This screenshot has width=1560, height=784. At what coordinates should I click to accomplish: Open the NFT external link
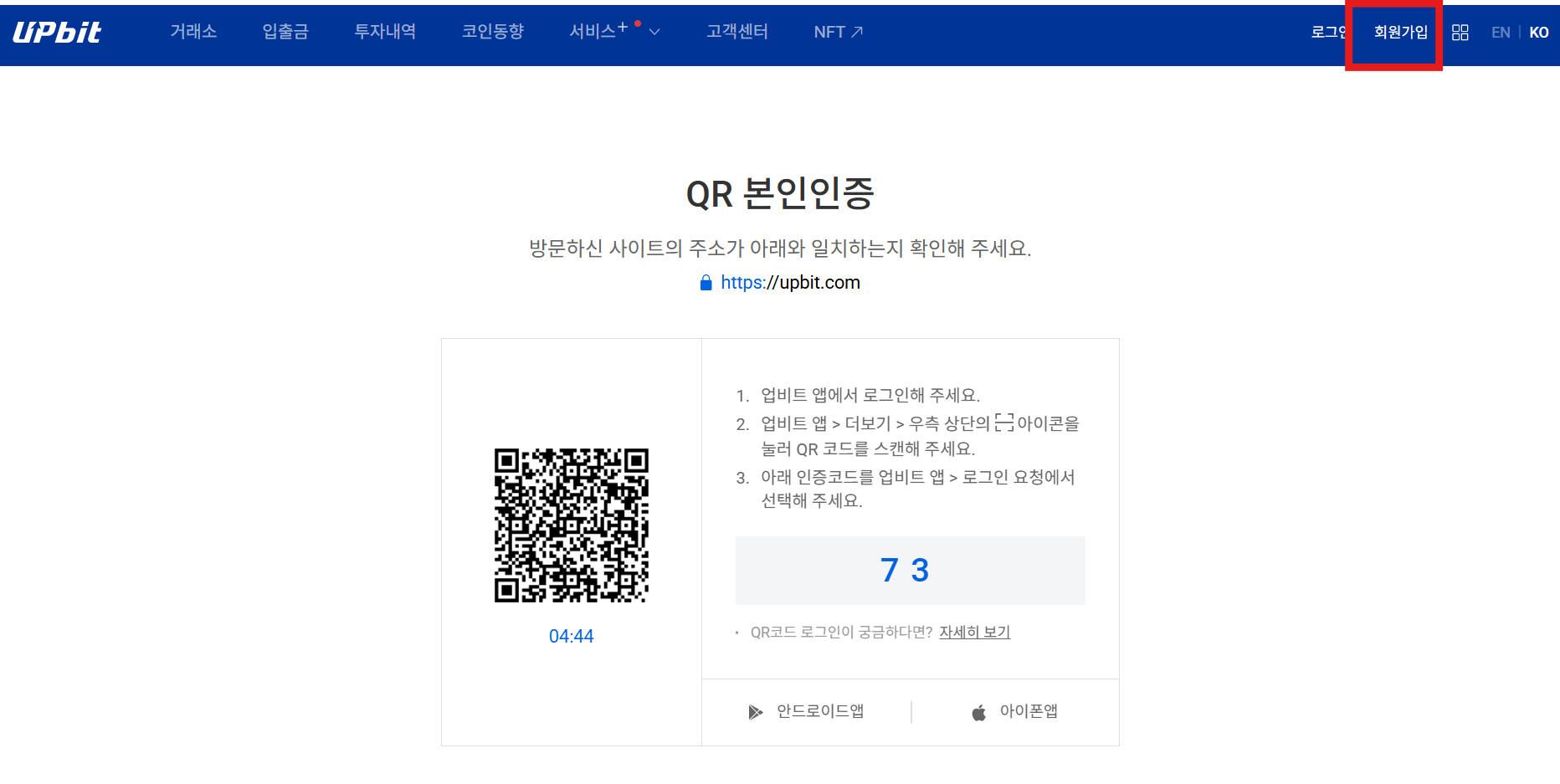(838, 32)
